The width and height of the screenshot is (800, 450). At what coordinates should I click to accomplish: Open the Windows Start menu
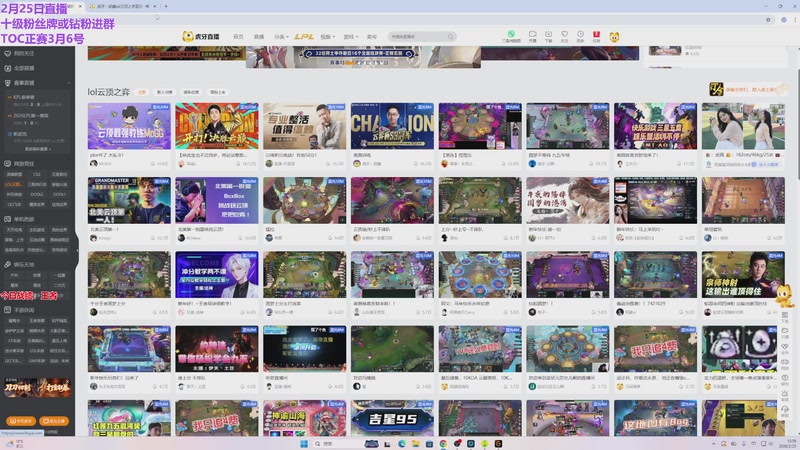[304, 443]
